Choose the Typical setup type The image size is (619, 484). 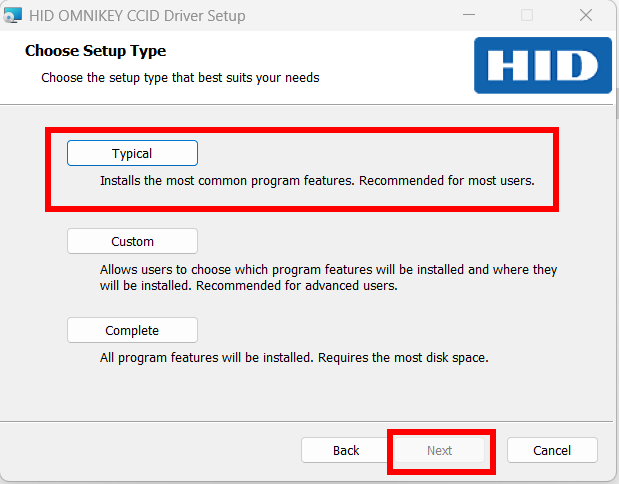point(132,153)
